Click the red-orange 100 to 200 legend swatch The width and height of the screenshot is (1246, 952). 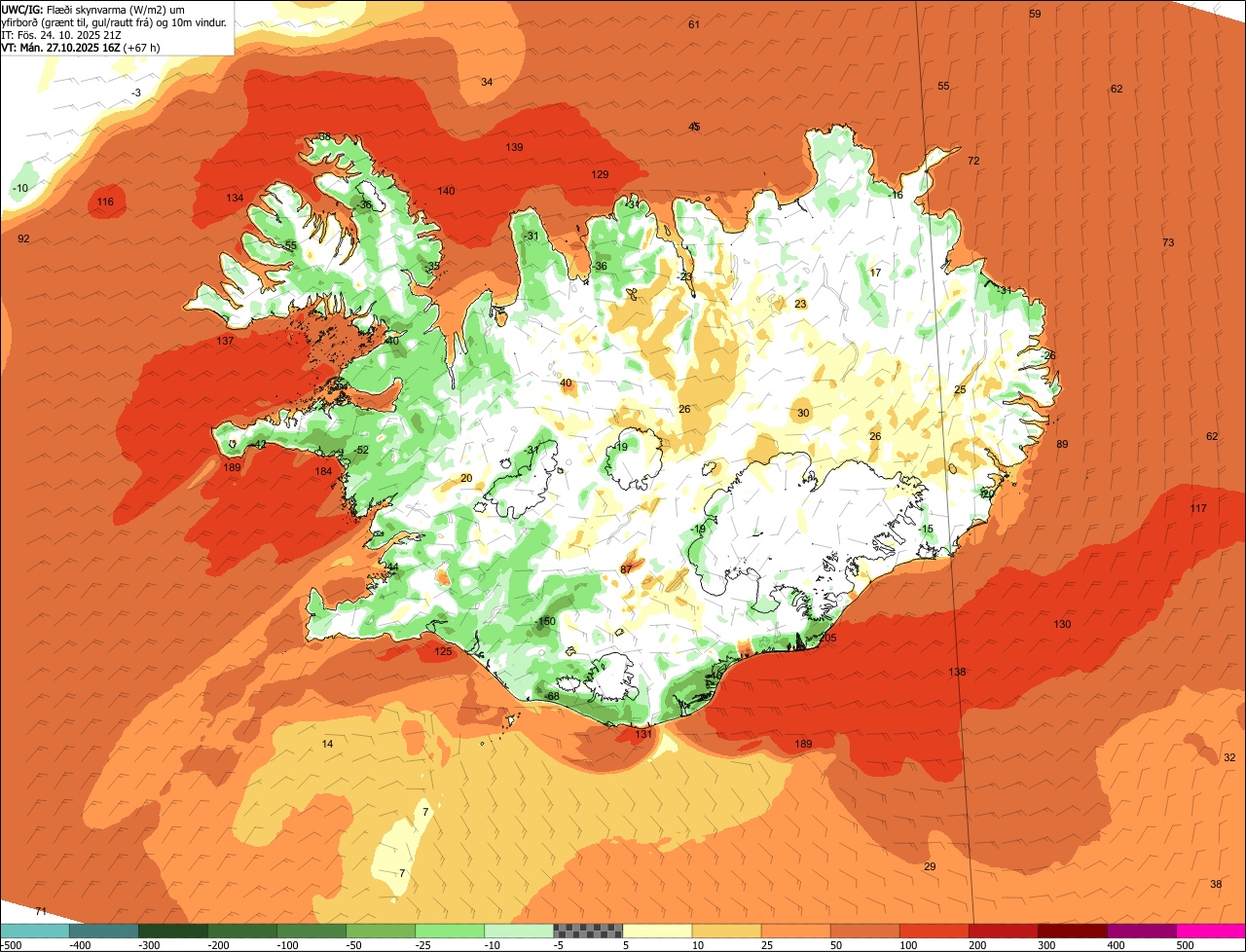point(933,931)
